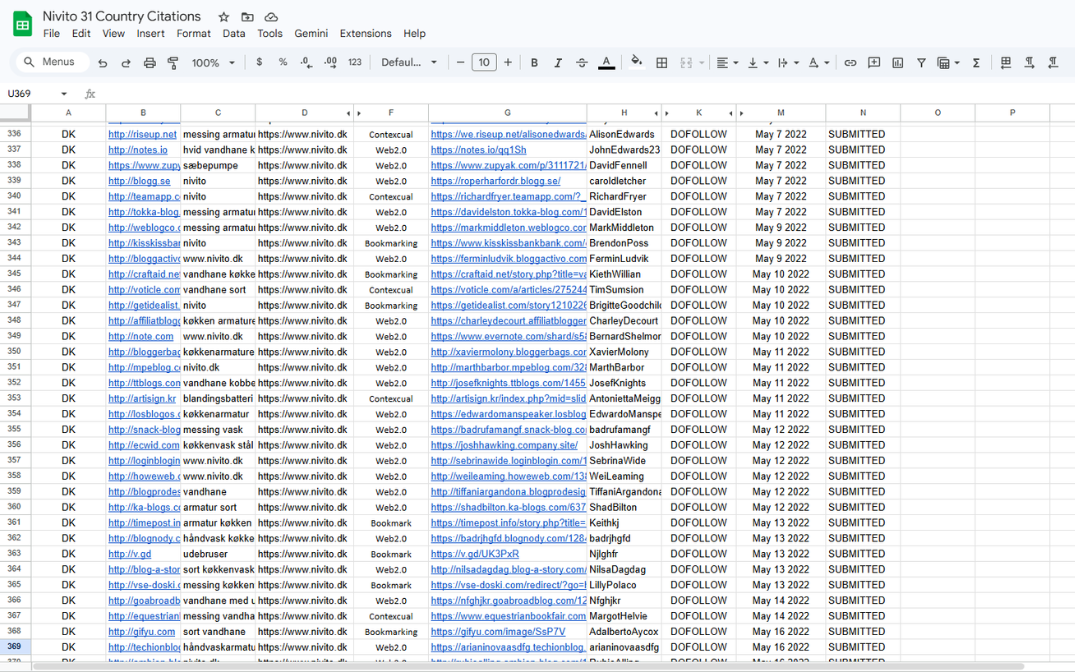Toggle strikethrough formatting
The width and height of the screenshot is (1075, 672).
click(582, 63)
